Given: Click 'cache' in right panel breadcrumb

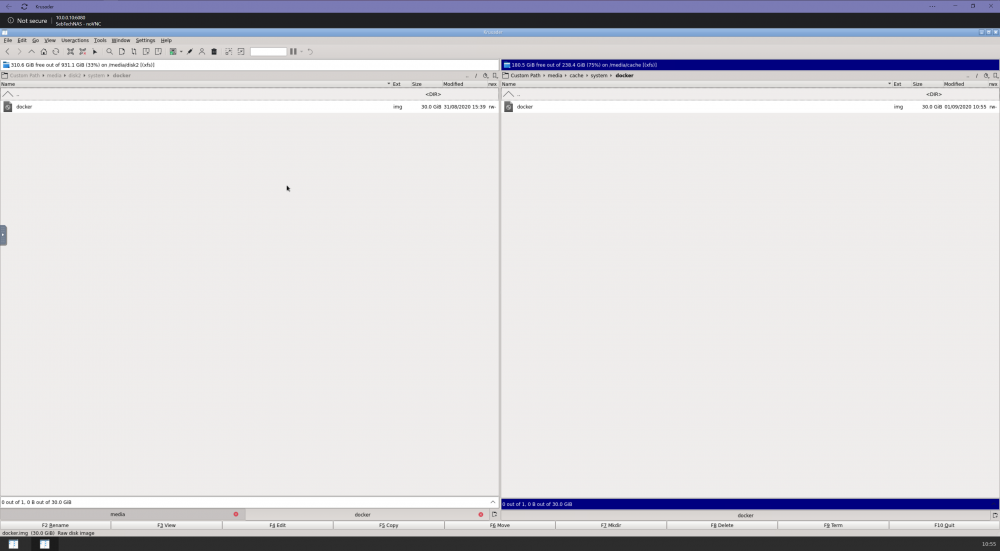Looking at the screenshot, I should 576,75.
